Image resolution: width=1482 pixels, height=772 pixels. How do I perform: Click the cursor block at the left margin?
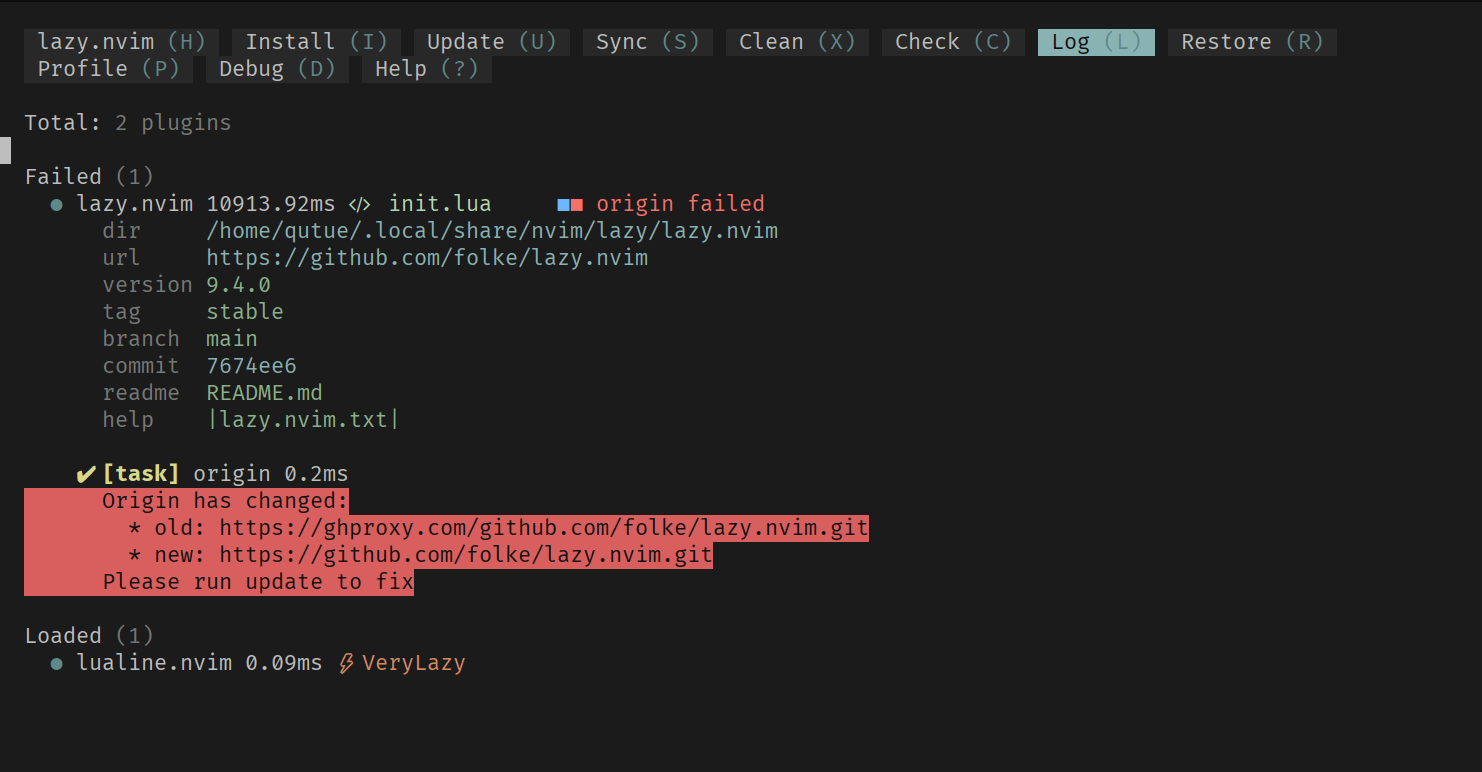(x=5, y=150)
